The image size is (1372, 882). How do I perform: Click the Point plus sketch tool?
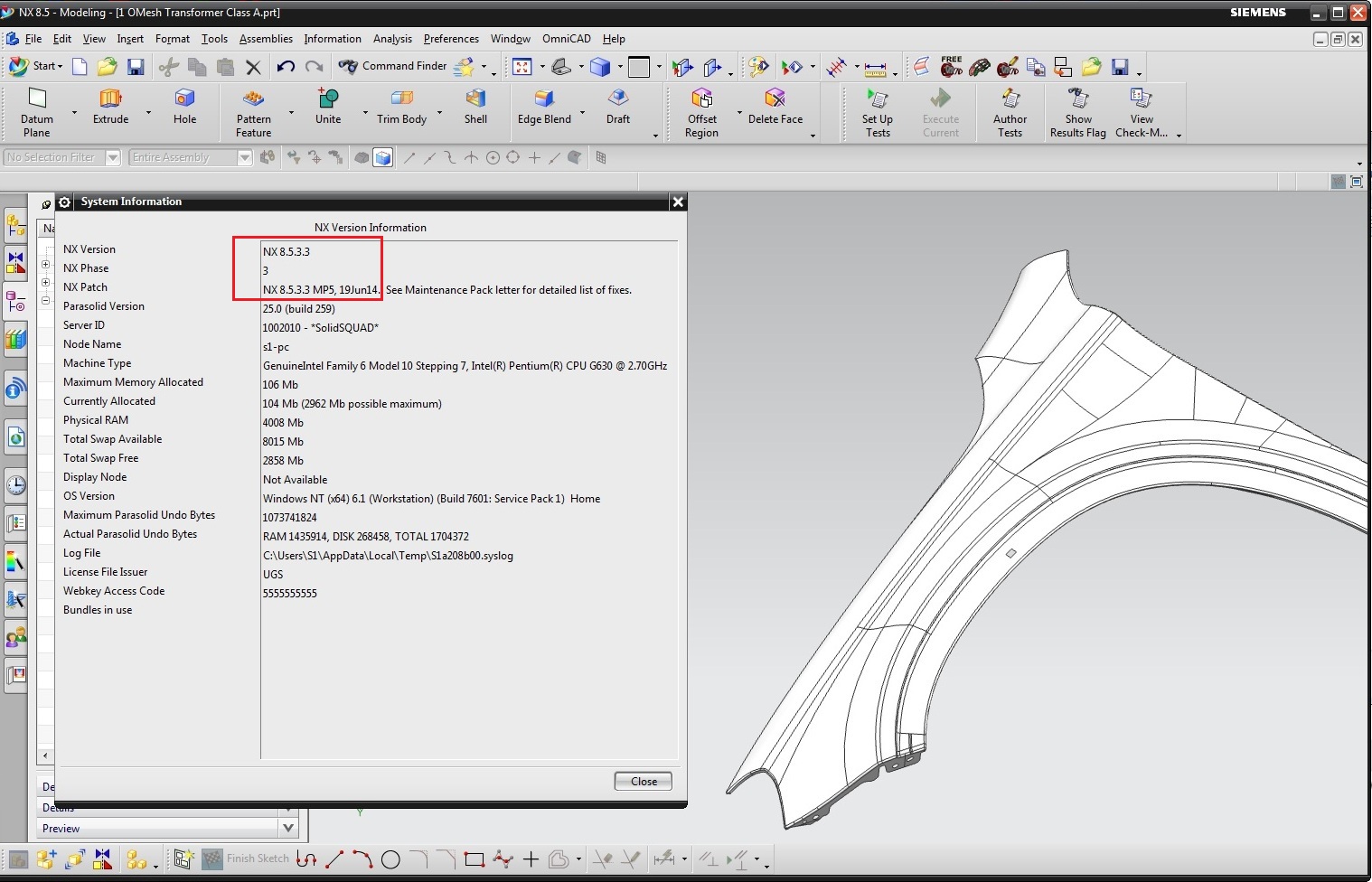[x=531, y=859]
